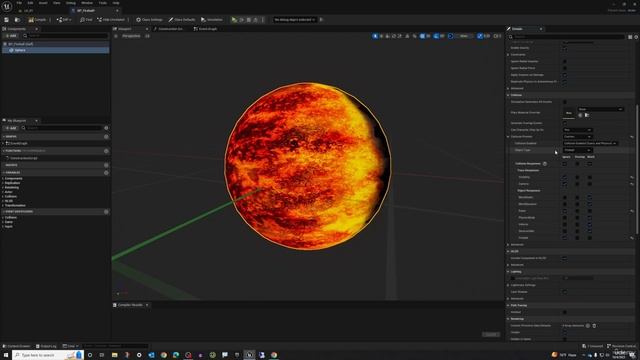Image resolution: width=640 pixels, height=360 pixels.
Task: Reset Camera response to default
Action: (632, 184)
